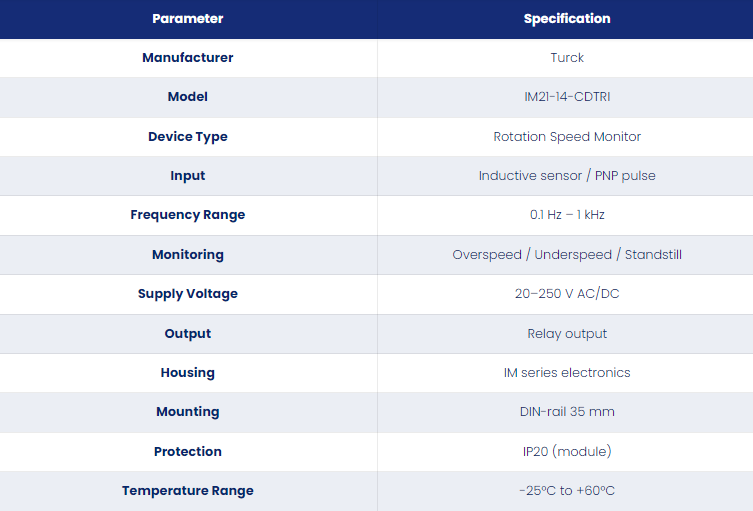Select the "Temperature Range" label
The image size is (753, 511).
[x=188, y=491]
